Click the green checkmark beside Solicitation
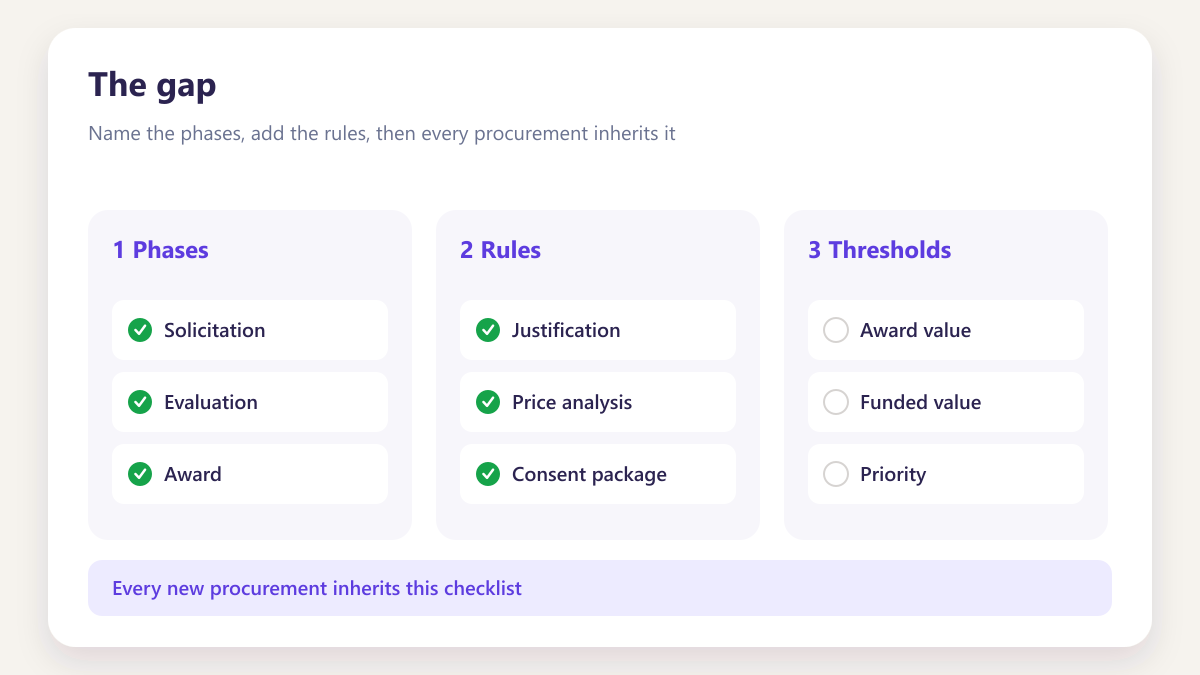The width and height of the screenshot is (1200, 675). point(140,330)
